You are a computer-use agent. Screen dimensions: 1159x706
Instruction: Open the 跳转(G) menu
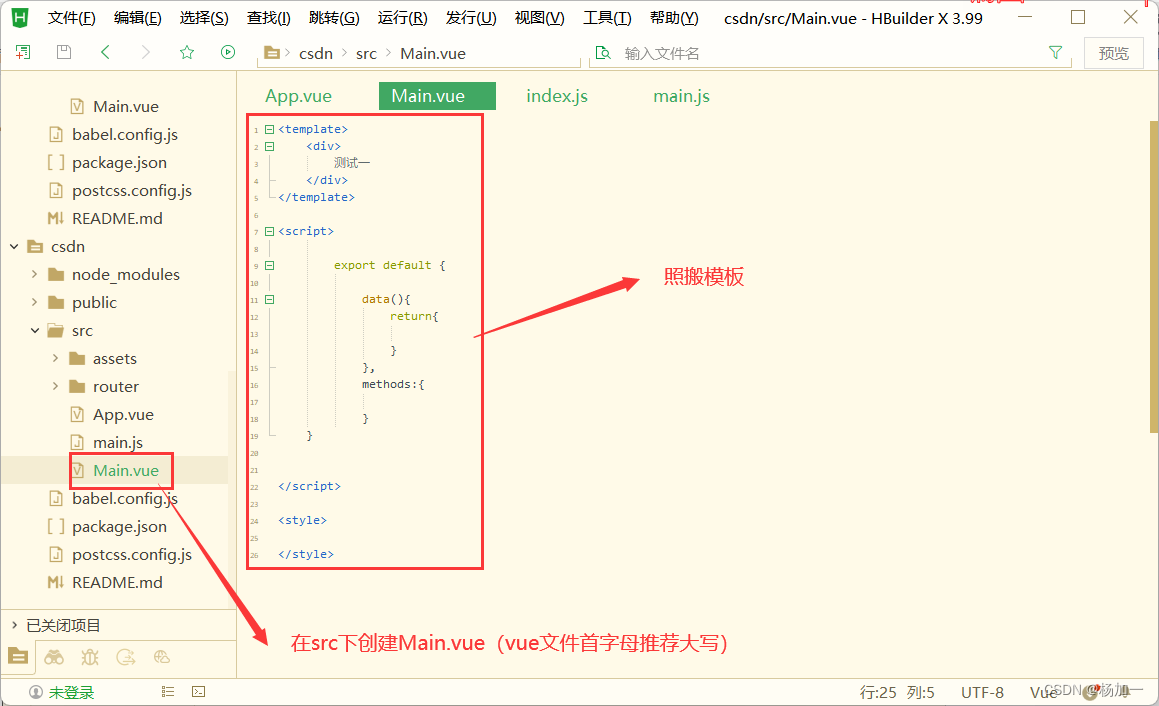click(334, 18)
